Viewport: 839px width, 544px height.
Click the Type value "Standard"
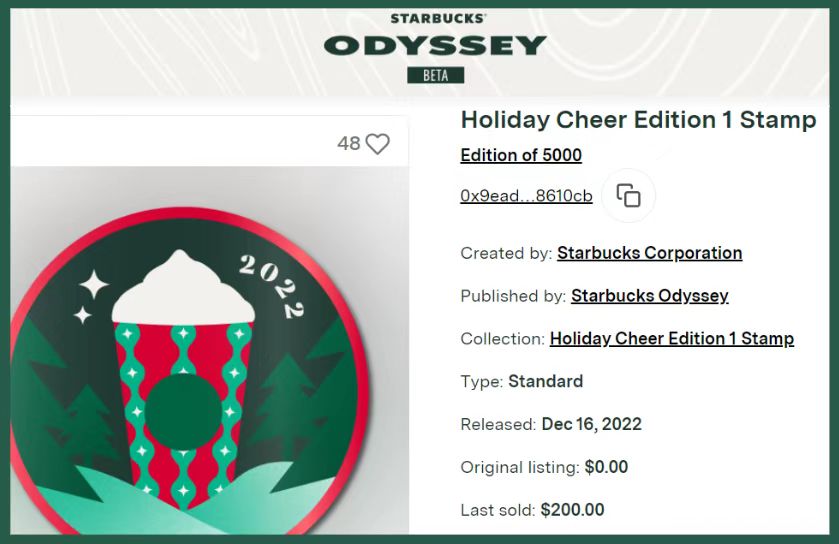545,381
